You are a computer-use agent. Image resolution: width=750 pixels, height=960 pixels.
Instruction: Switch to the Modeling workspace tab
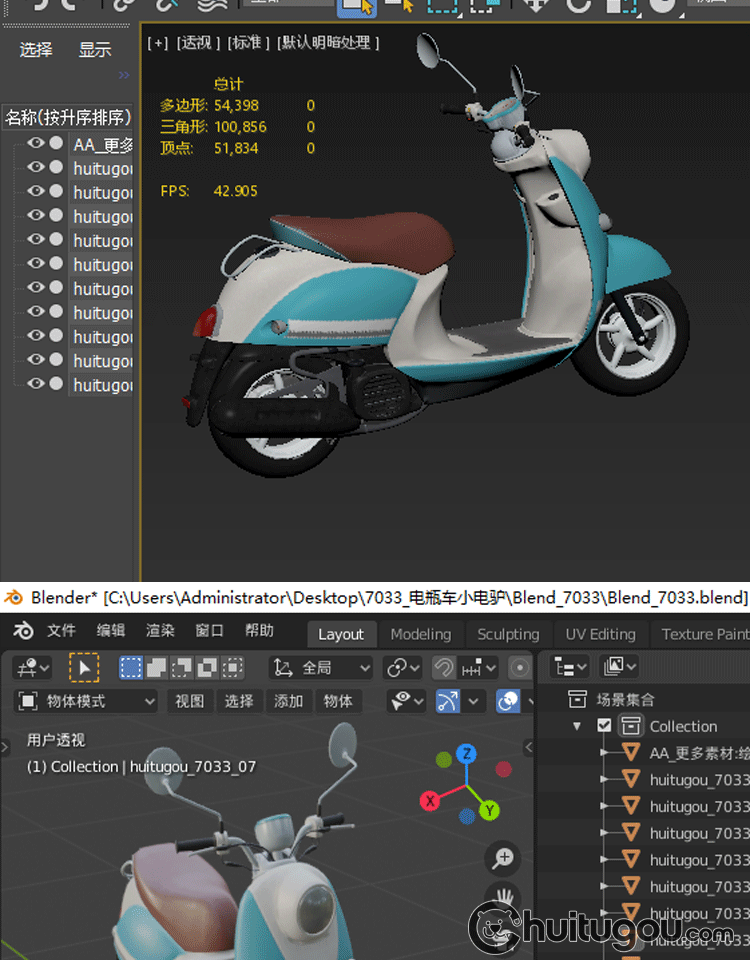420,634
